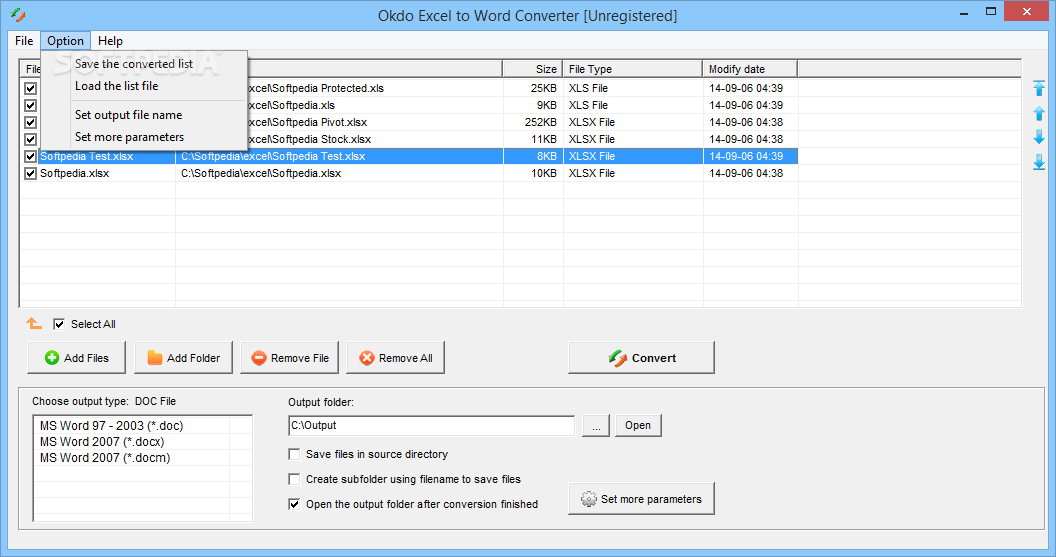The width and height of the screenshot is (1056, 557).
Task: Click the 11KB size cell
Action: [x=544, y=139]
